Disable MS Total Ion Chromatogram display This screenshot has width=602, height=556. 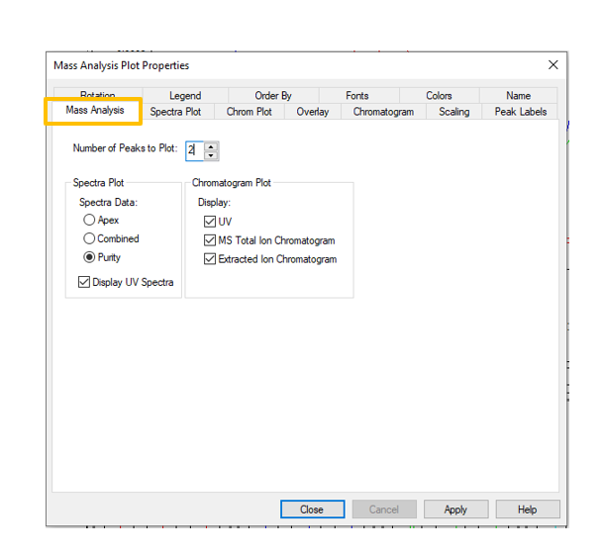(x=210, y=240)
